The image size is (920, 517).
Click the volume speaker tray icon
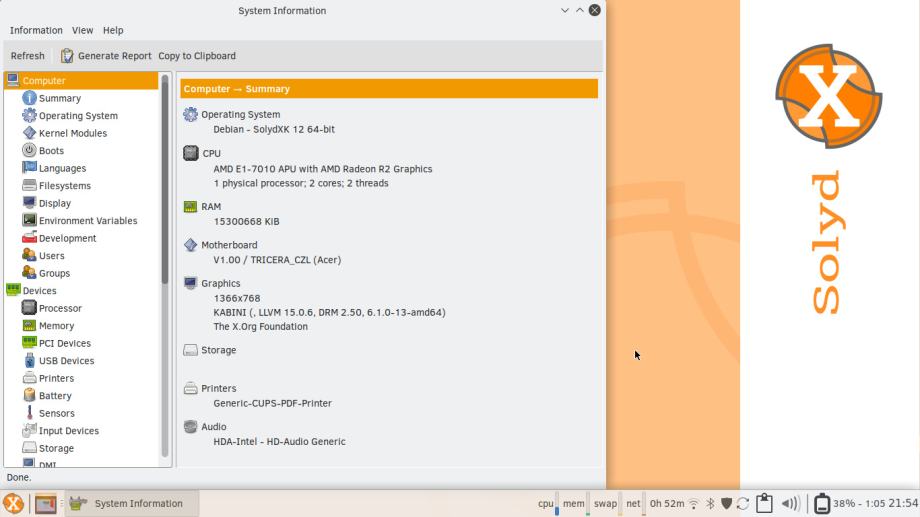(790, 504)
